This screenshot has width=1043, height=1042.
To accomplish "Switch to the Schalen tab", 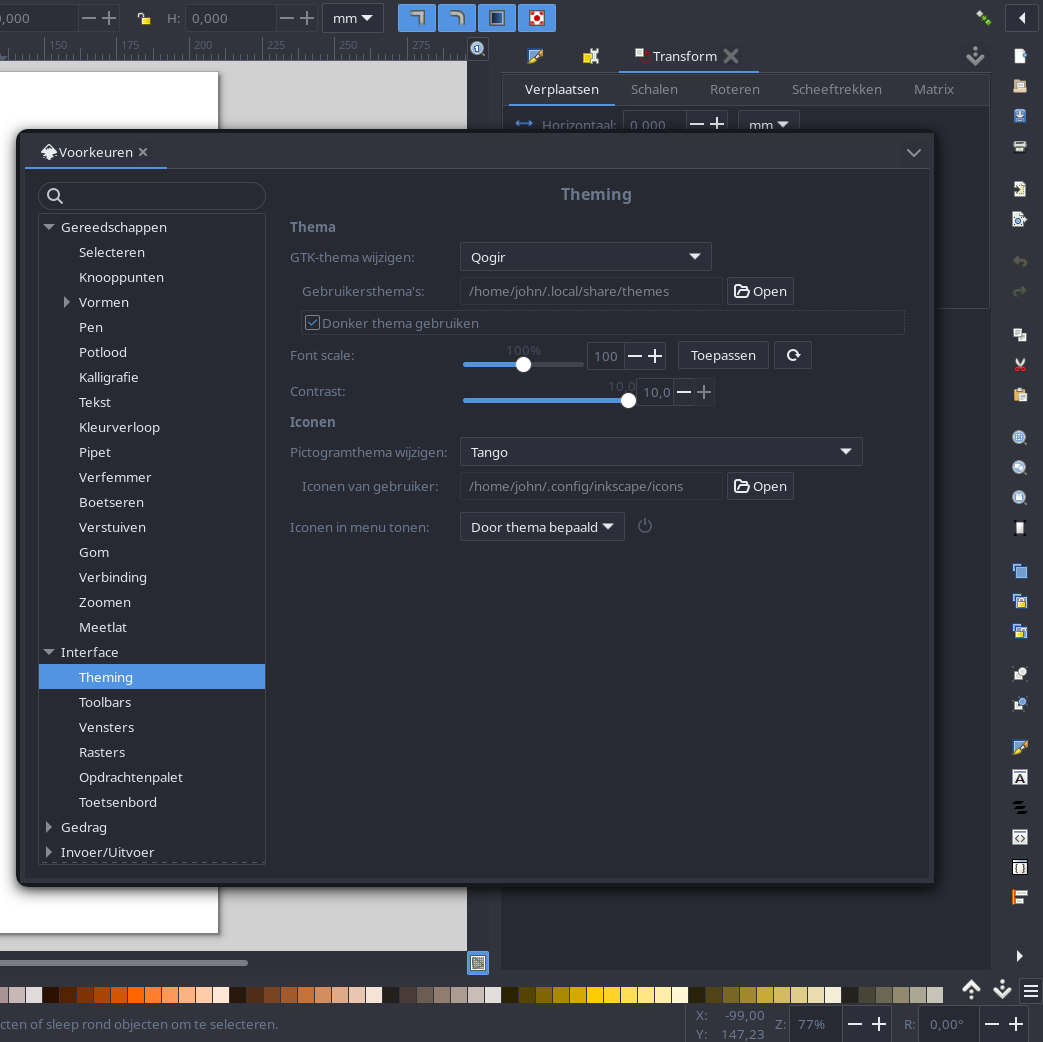I will click(x=654, y=89).
